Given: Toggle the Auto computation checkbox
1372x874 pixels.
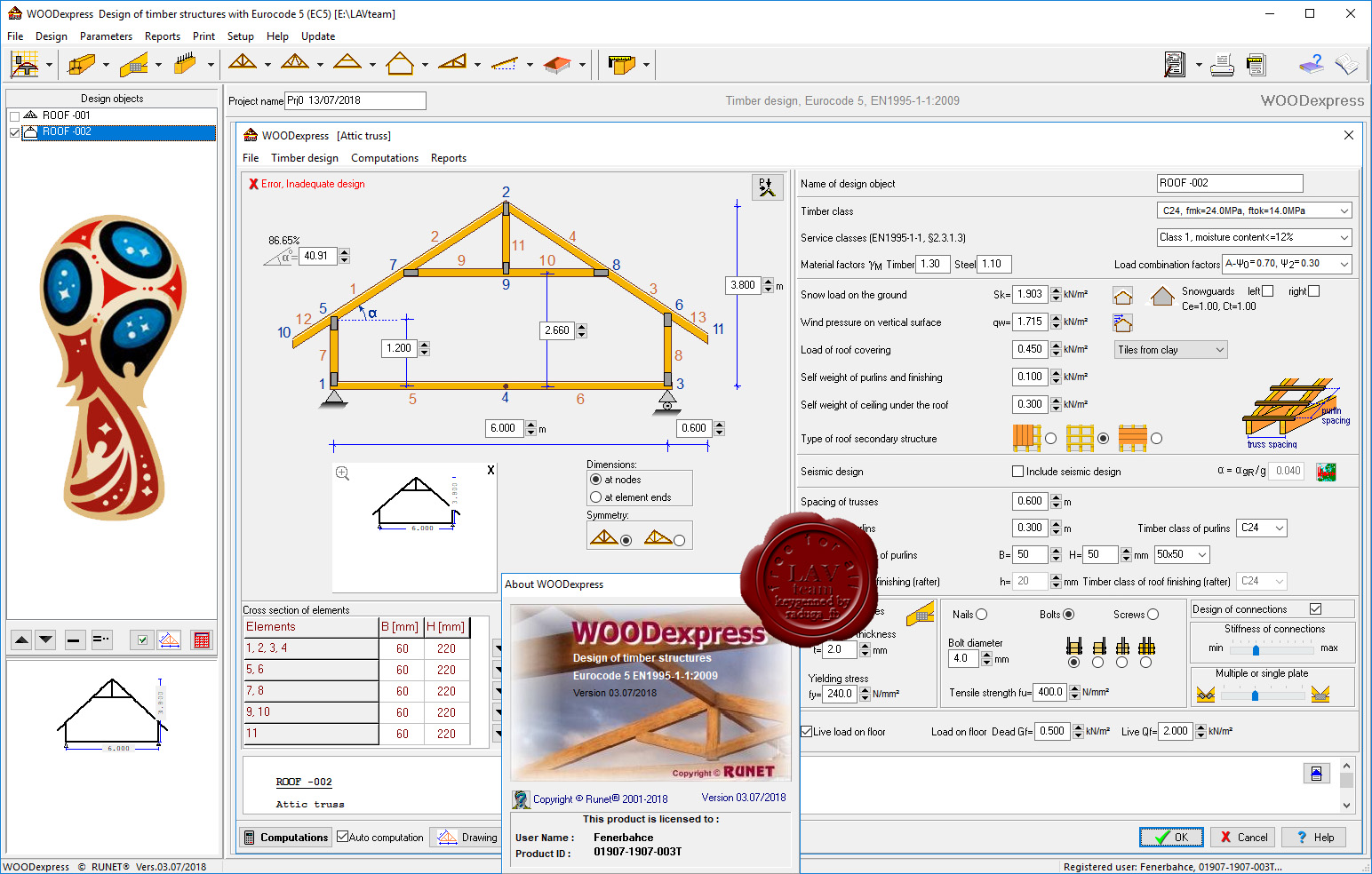Looking at the screenshot, I should (342, 837).
